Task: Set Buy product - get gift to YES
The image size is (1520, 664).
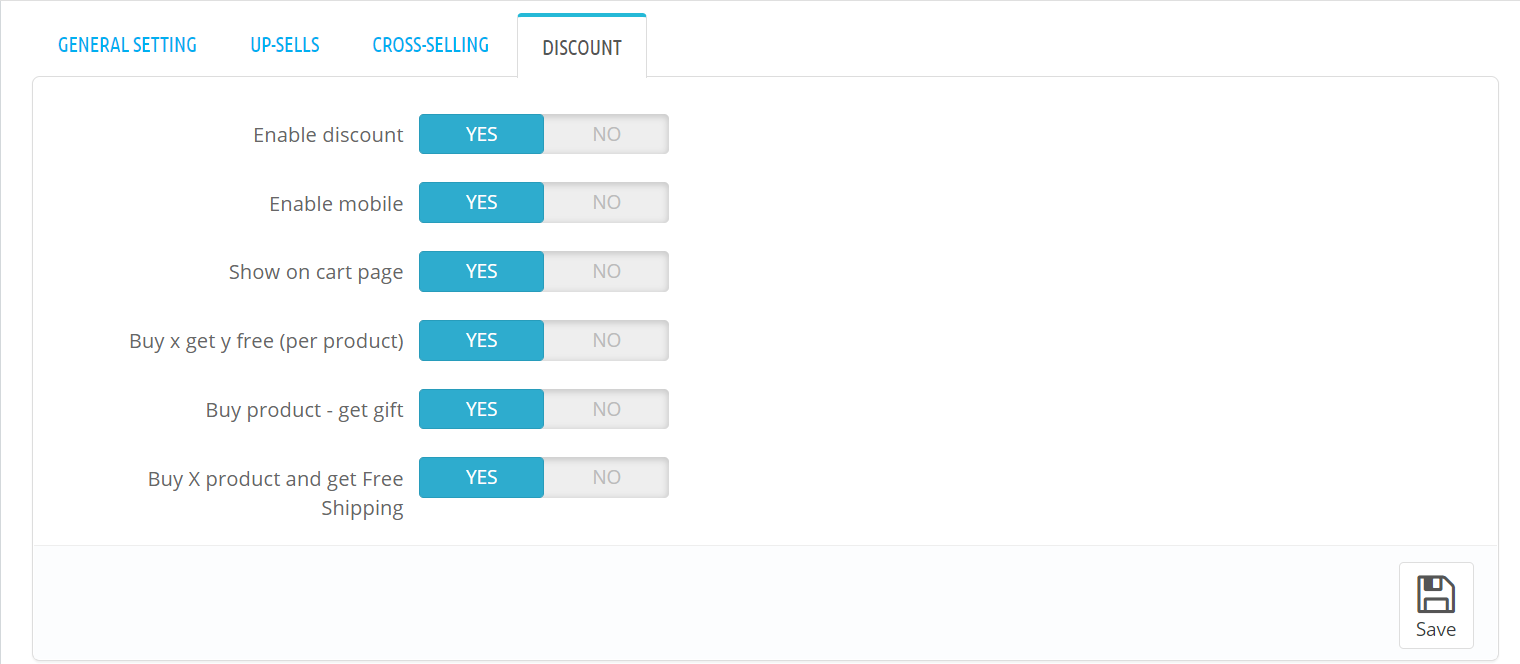Action: click(x=481, y=408)
